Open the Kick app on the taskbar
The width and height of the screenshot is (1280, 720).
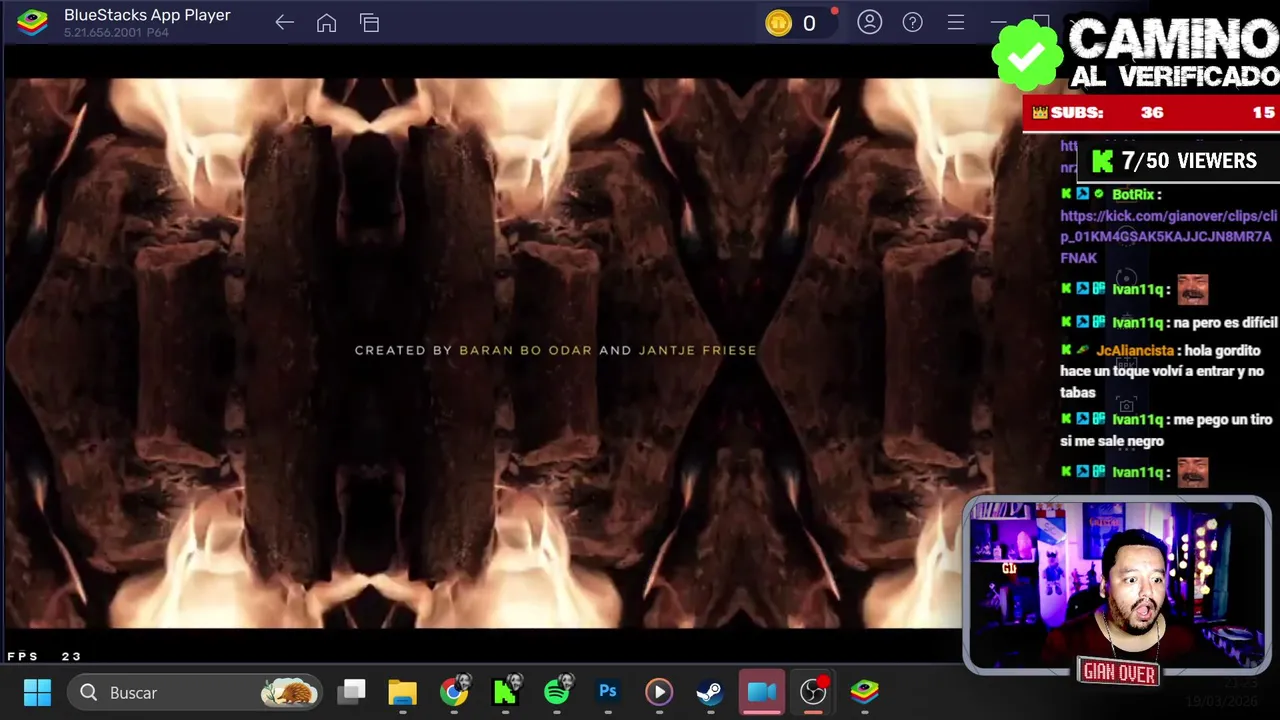point(506,692)
